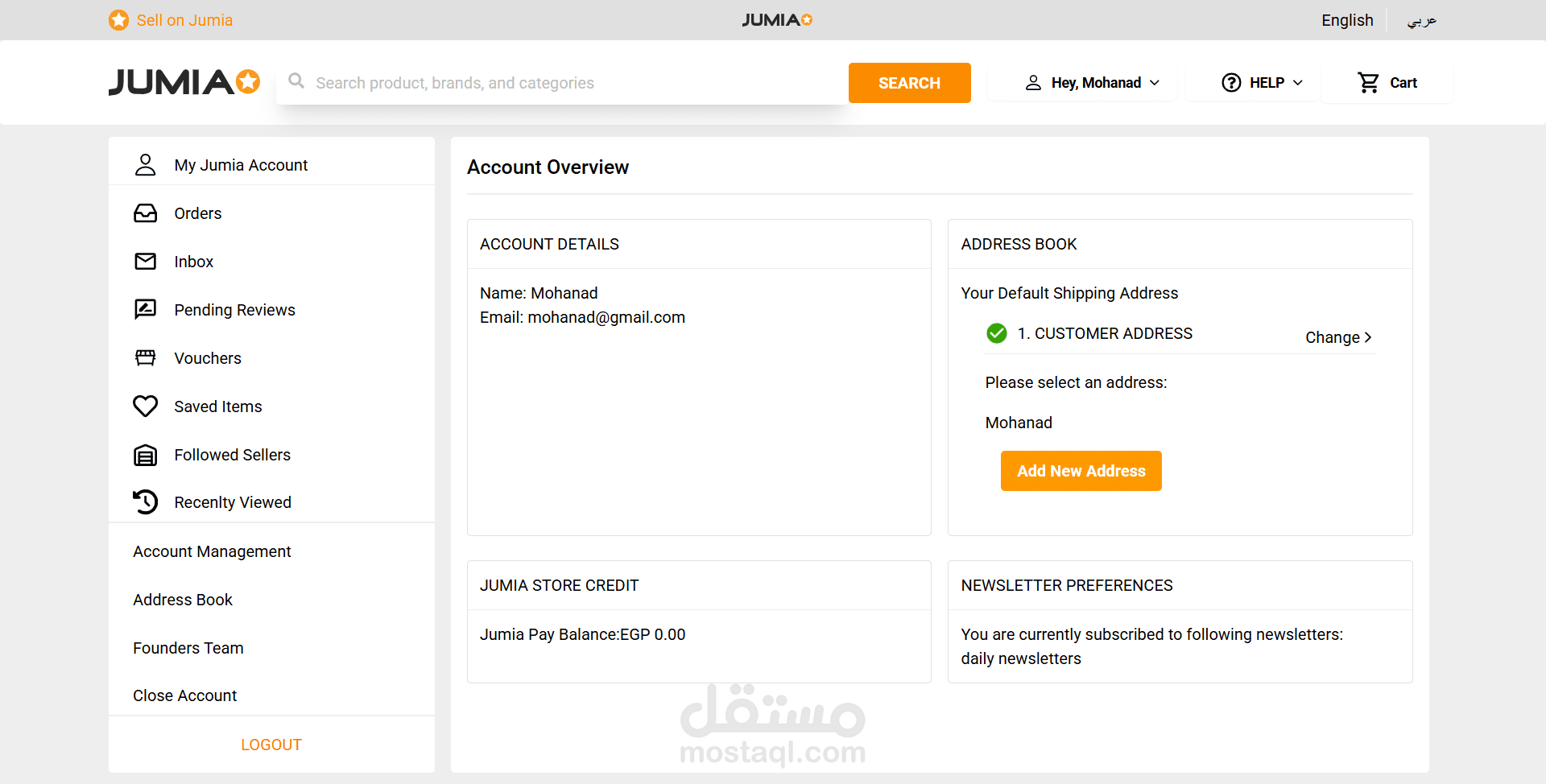The image size is (1546, 784).
Task: Click Change to expand address options
Action: pyautogui.click(x=1337, y=337)
